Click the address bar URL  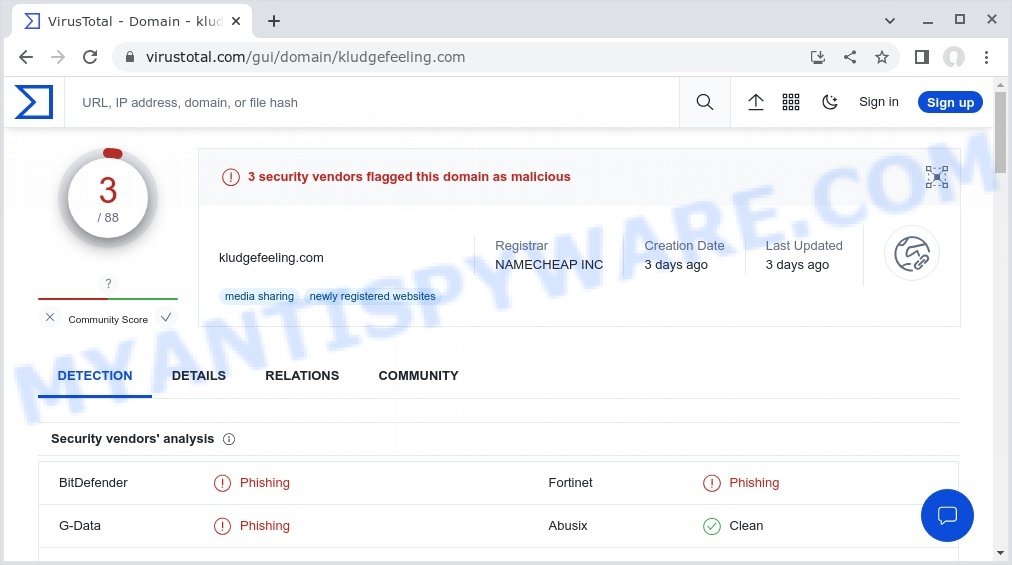[305, 57]
